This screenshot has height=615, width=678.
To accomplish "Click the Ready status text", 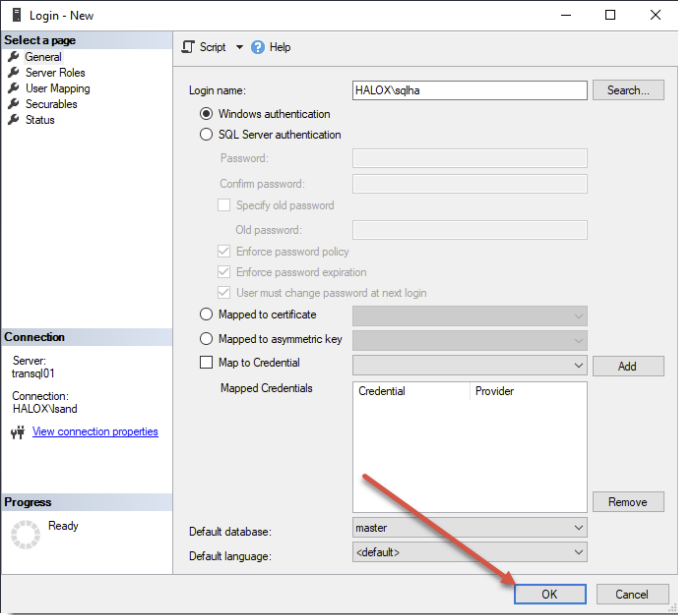I will tap(63, 526).
